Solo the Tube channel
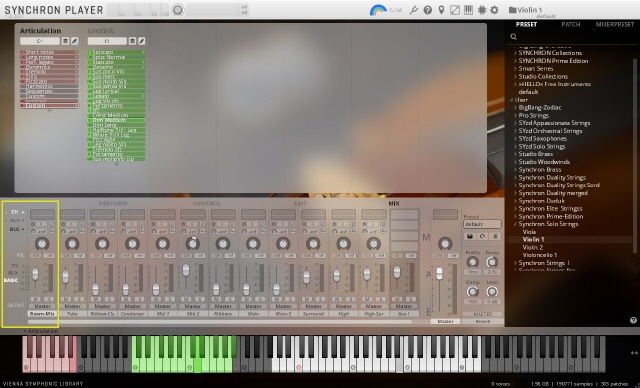Viewport: 640px width, 388px height. (78, 299)
